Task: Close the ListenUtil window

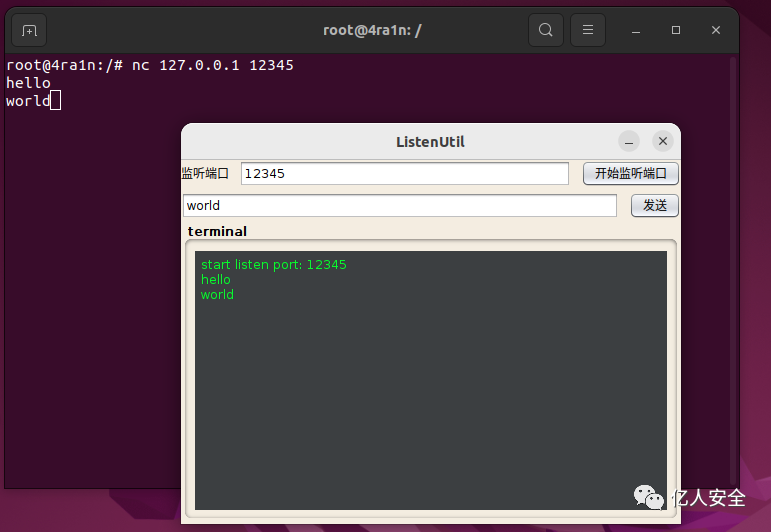Action: click(663, 142)
